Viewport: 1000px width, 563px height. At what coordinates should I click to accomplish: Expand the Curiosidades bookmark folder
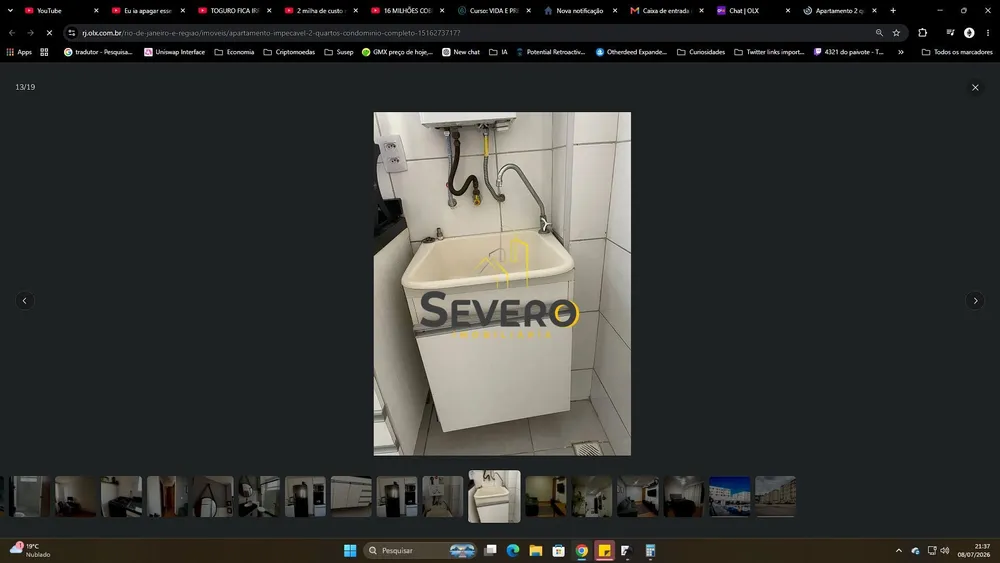[x=701, y=52]
